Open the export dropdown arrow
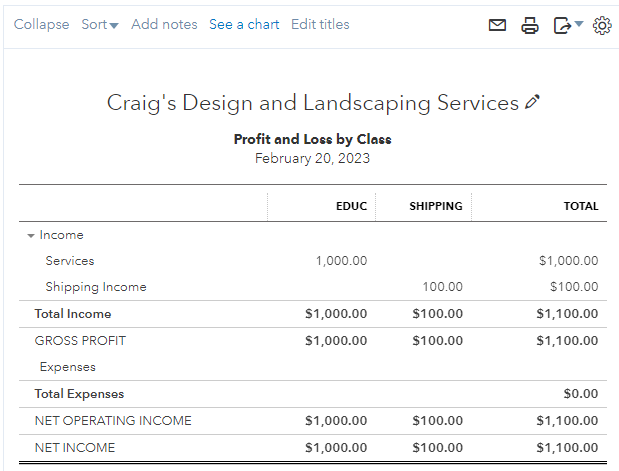The width and height of the screenshot is (619, 471). (579, 24)
